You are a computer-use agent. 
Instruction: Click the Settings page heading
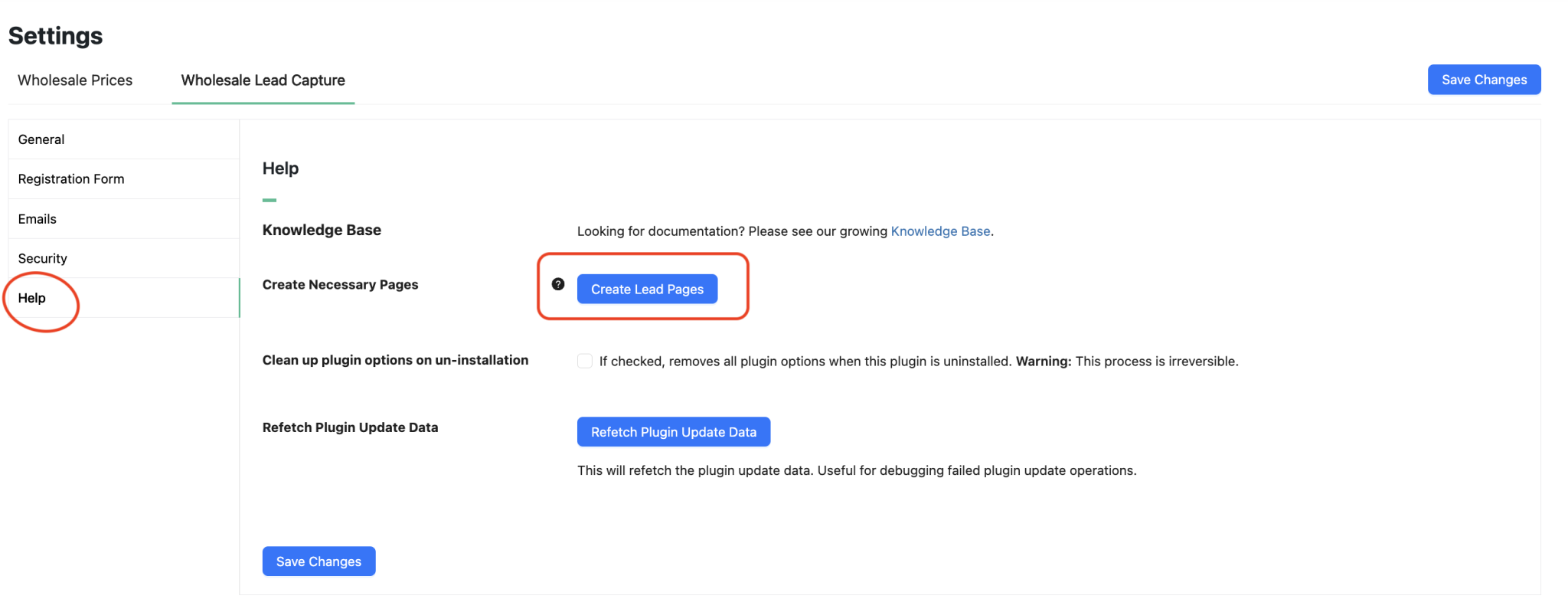tap(55, 36)
